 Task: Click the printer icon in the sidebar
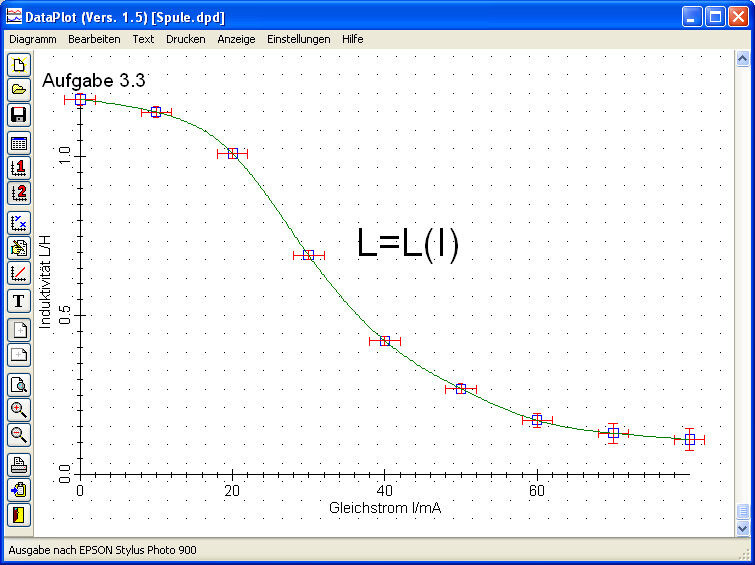19,465
